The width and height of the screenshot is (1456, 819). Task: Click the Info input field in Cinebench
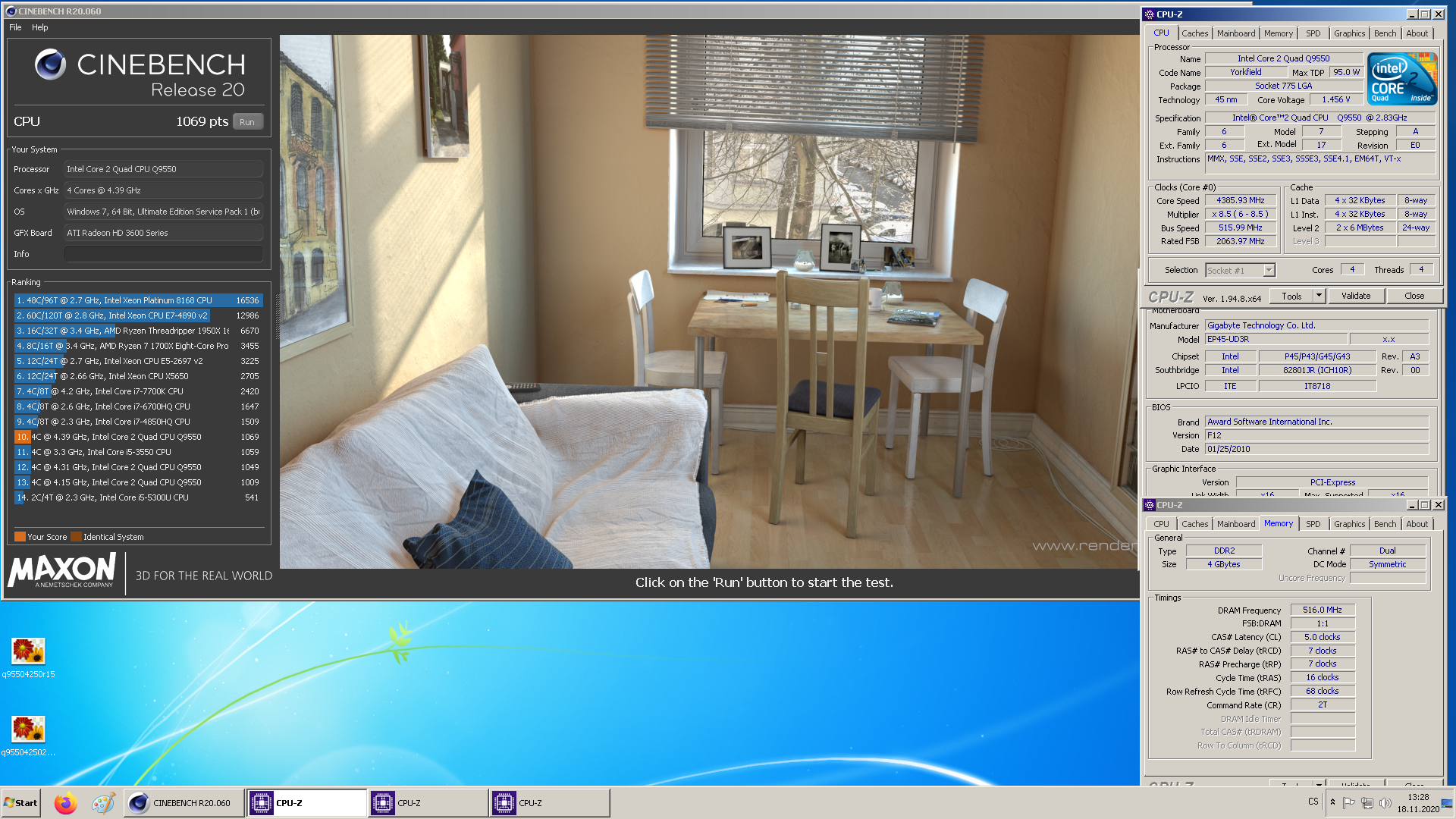pyautogui.click(x=163, y=254)
